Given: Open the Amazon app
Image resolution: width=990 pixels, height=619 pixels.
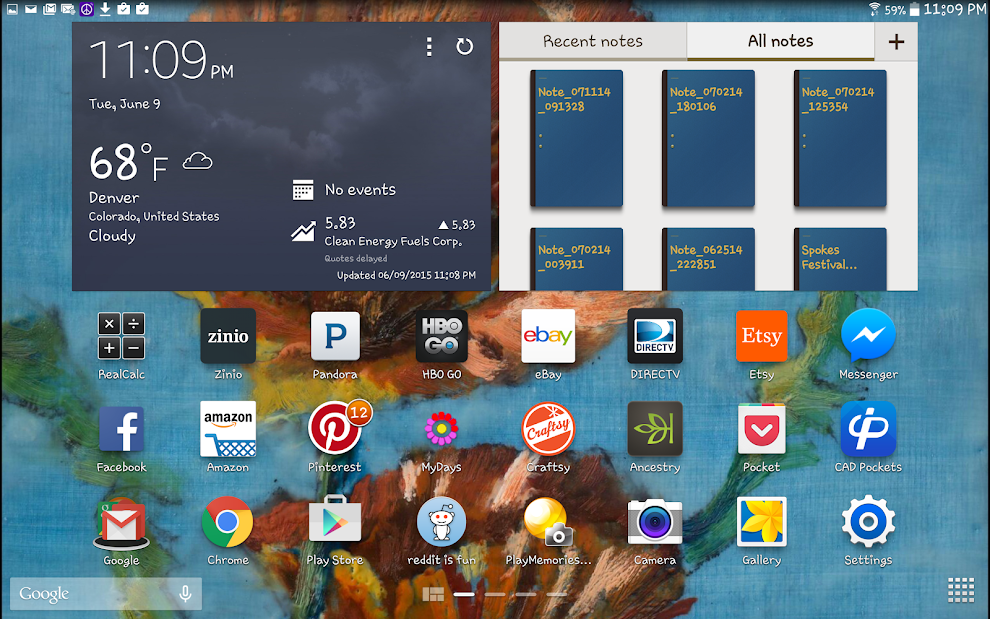Looking at the screenshot, I should coord(228,429).
